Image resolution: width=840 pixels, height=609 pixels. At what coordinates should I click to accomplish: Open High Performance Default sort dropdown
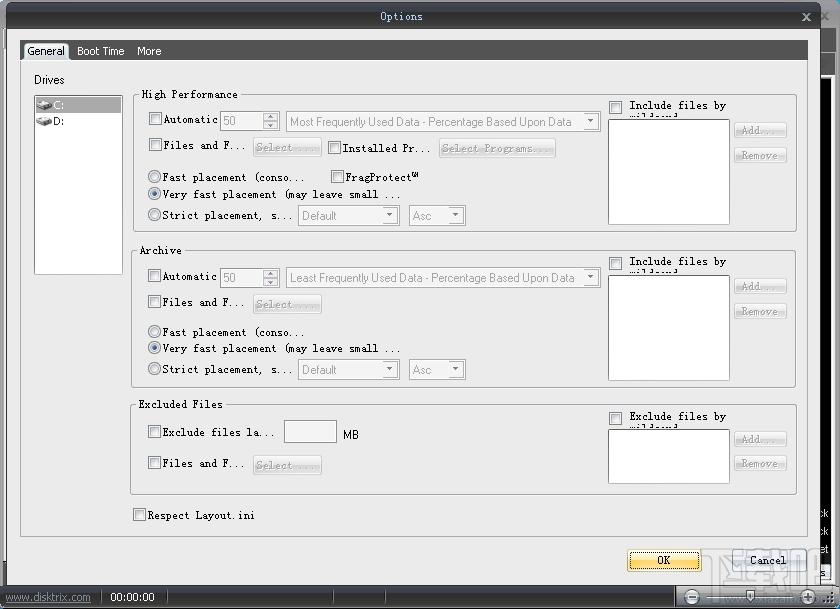coord(348,216)
